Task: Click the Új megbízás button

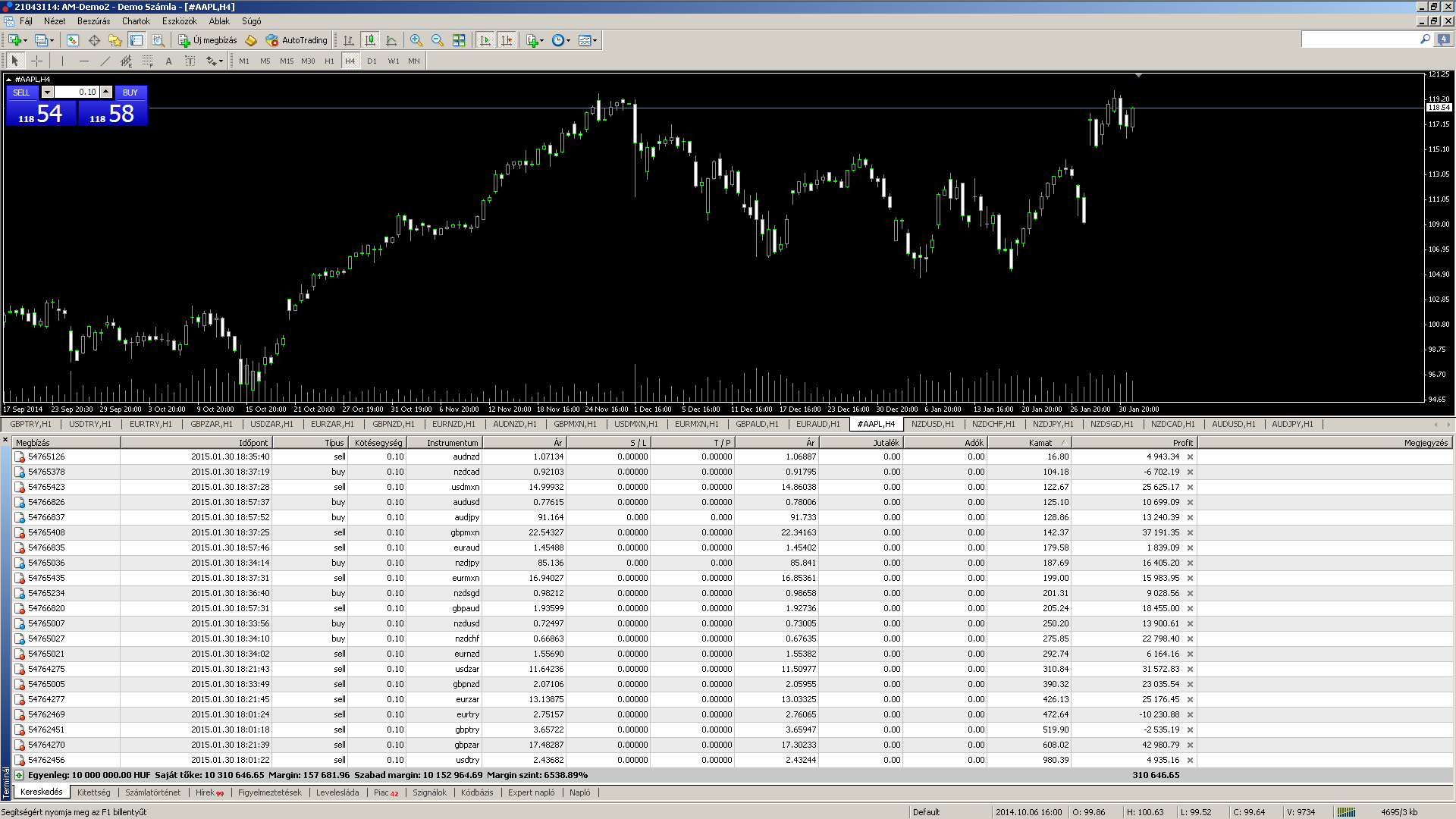Action: click(208, 40)
